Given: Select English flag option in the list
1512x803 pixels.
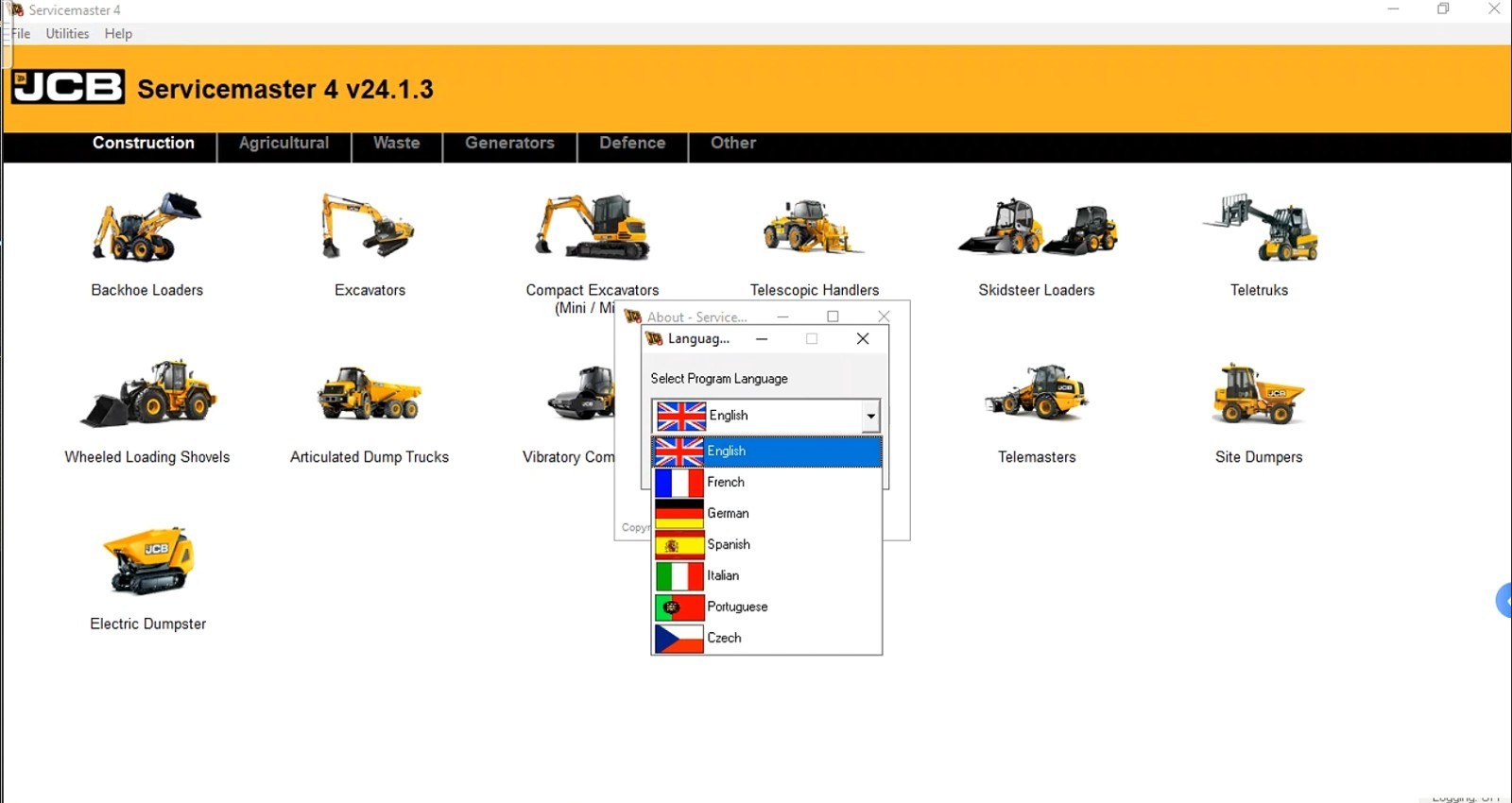Looking at the screenshot, I should pos(766,452).
